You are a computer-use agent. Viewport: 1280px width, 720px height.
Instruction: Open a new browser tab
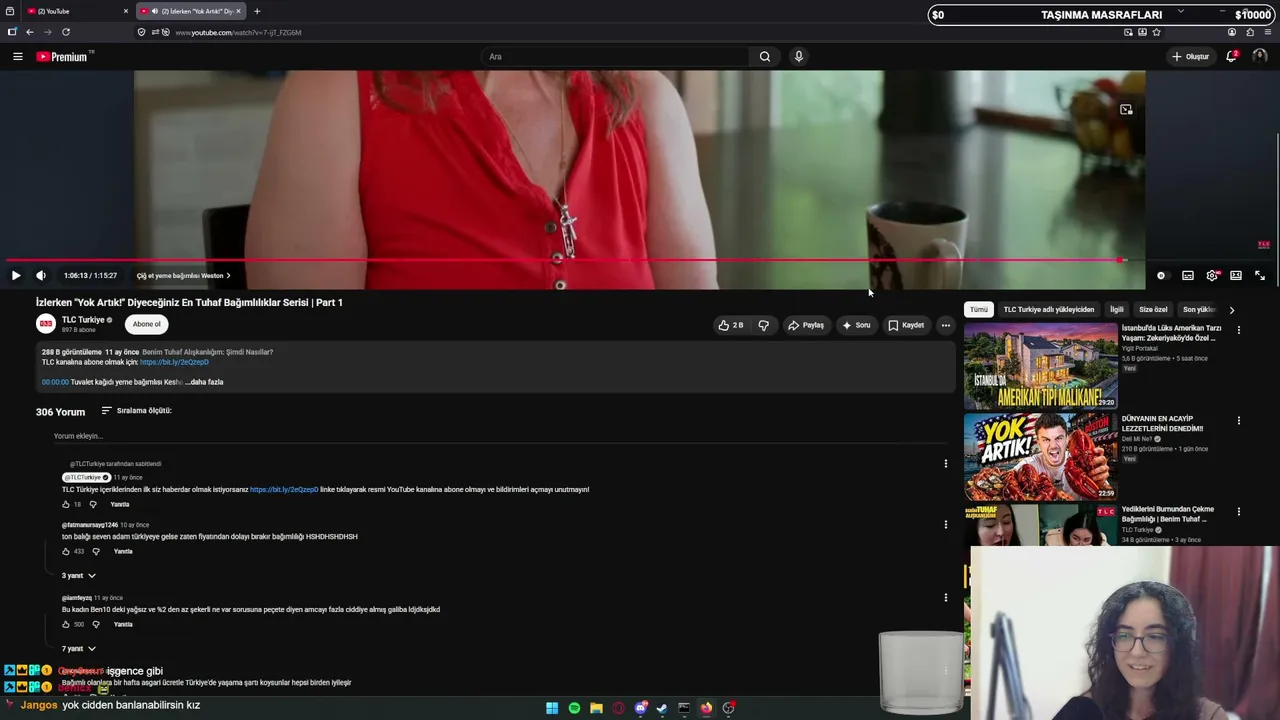click(x=257, y=11)
